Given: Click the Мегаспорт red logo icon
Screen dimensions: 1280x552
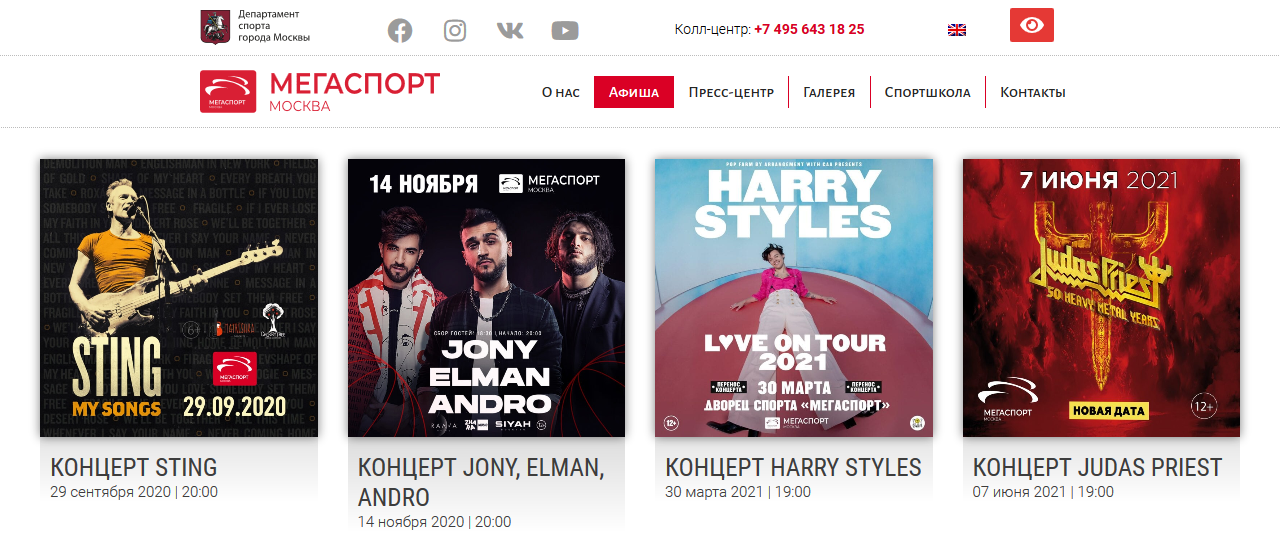Looking at the screenshot, I should (x=228, y=92).
